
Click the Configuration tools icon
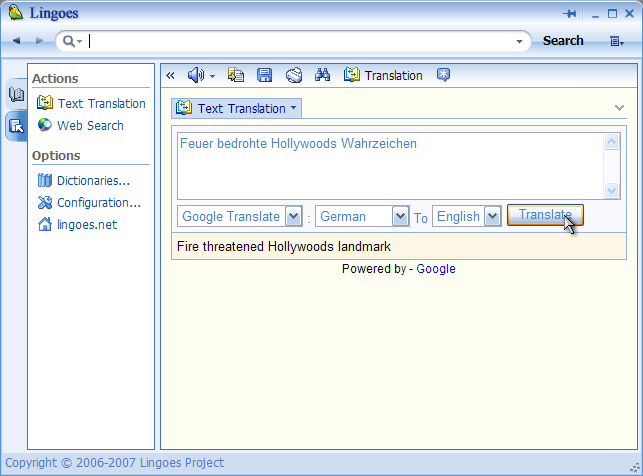(45, 202)
